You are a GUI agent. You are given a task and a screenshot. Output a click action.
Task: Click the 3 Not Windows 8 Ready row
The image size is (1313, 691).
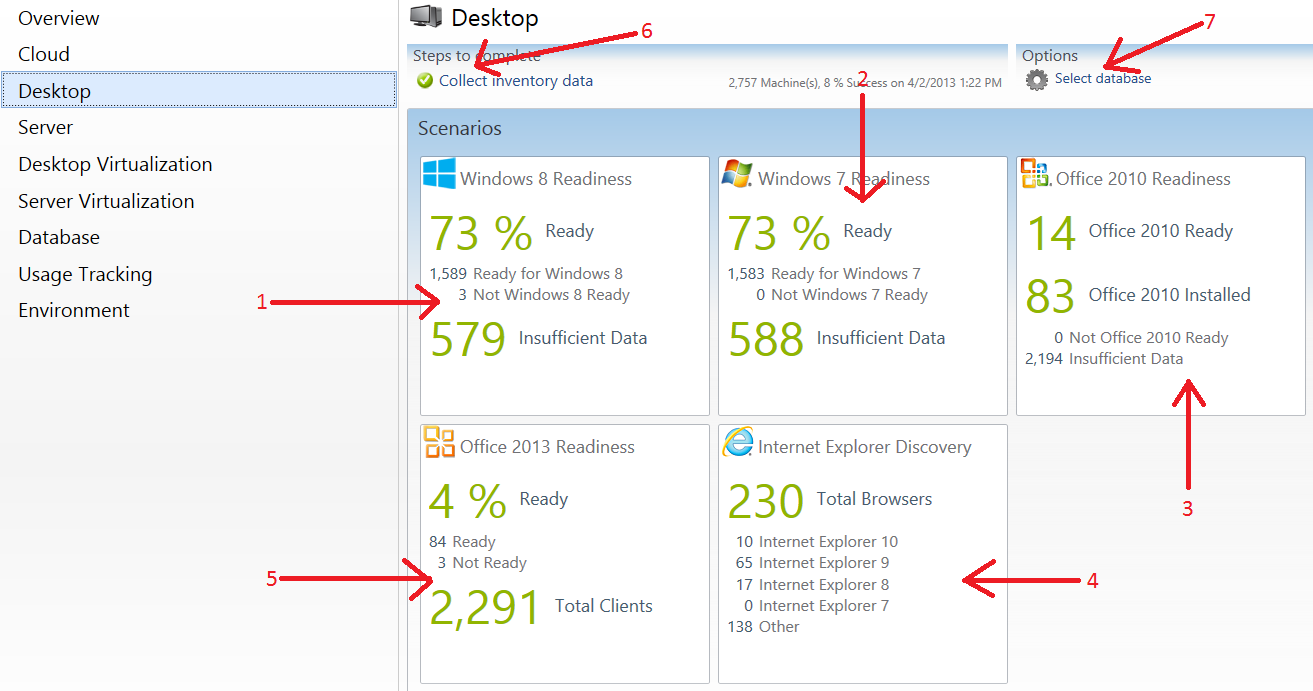pos(544,295)
